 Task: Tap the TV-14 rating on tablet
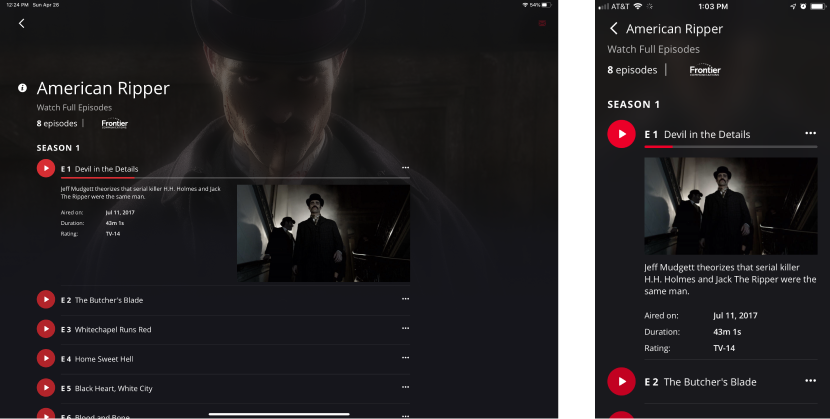(x=113, y=234)
